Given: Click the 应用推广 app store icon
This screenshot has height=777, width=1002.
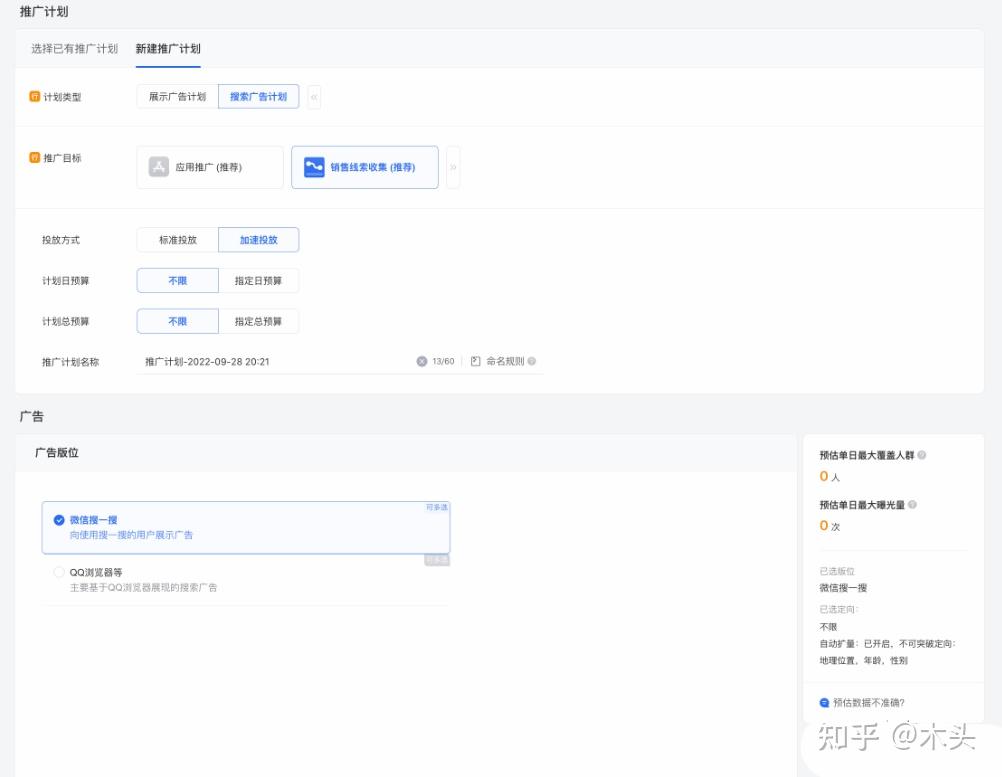Looking at the screenshot, I should click(x=159, y=167).
